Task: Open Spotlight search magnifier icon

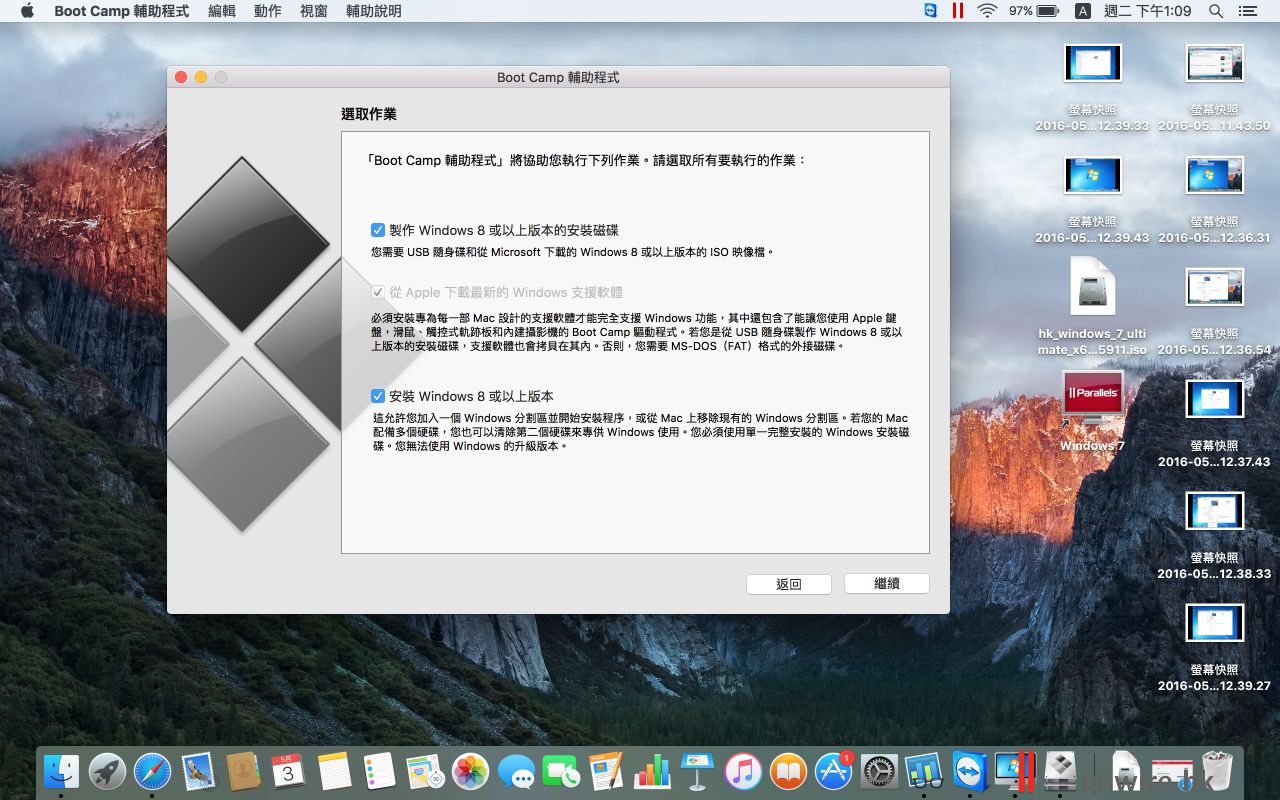Action: click(1216, 11)
